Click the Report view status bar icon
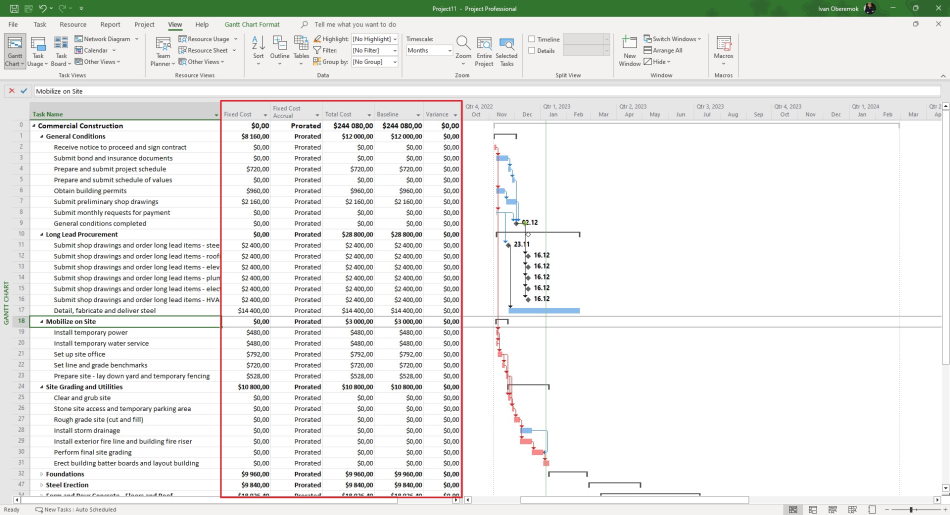The image size is (950, 515). coord(872,510)
